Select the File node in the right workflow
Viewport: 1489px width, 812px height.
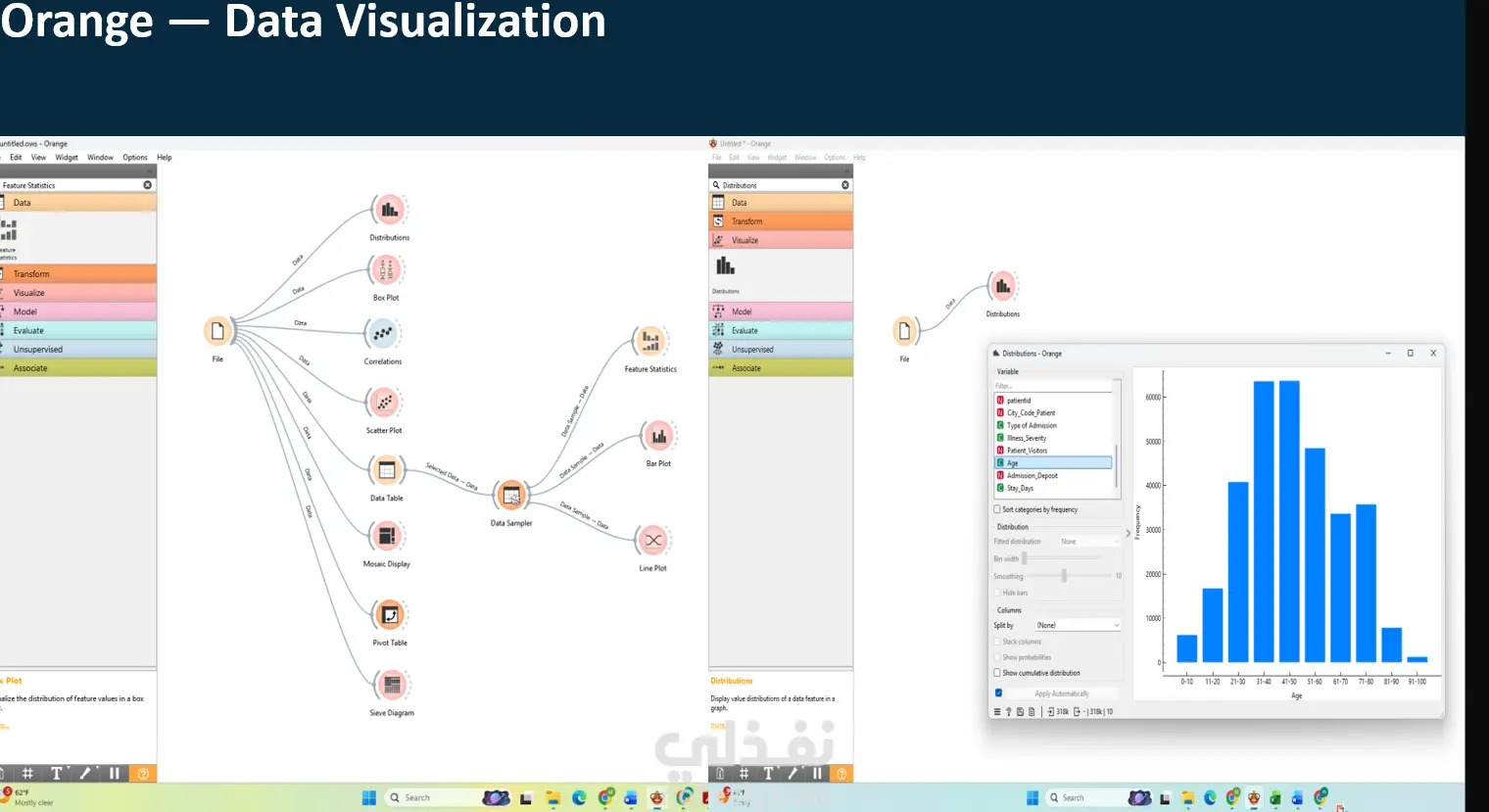point(904,331)
